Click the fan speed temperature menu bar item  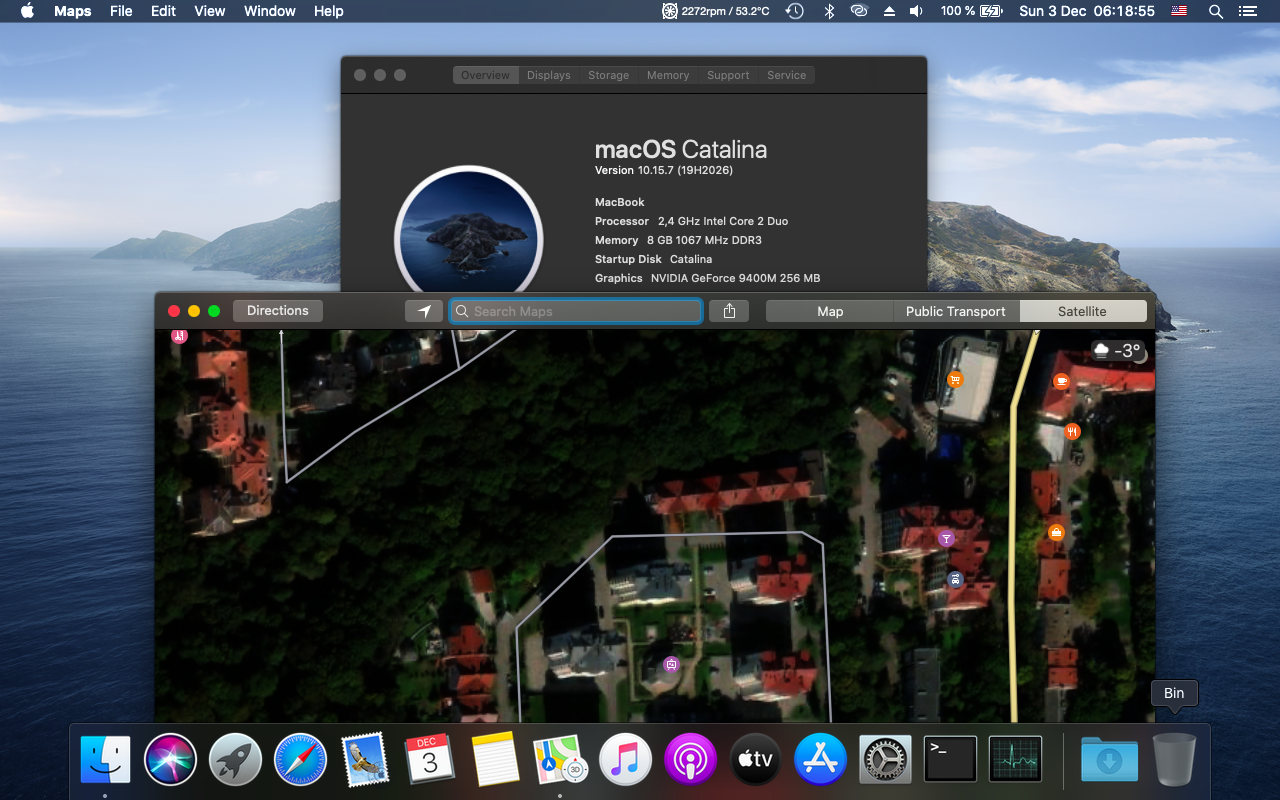716,11
